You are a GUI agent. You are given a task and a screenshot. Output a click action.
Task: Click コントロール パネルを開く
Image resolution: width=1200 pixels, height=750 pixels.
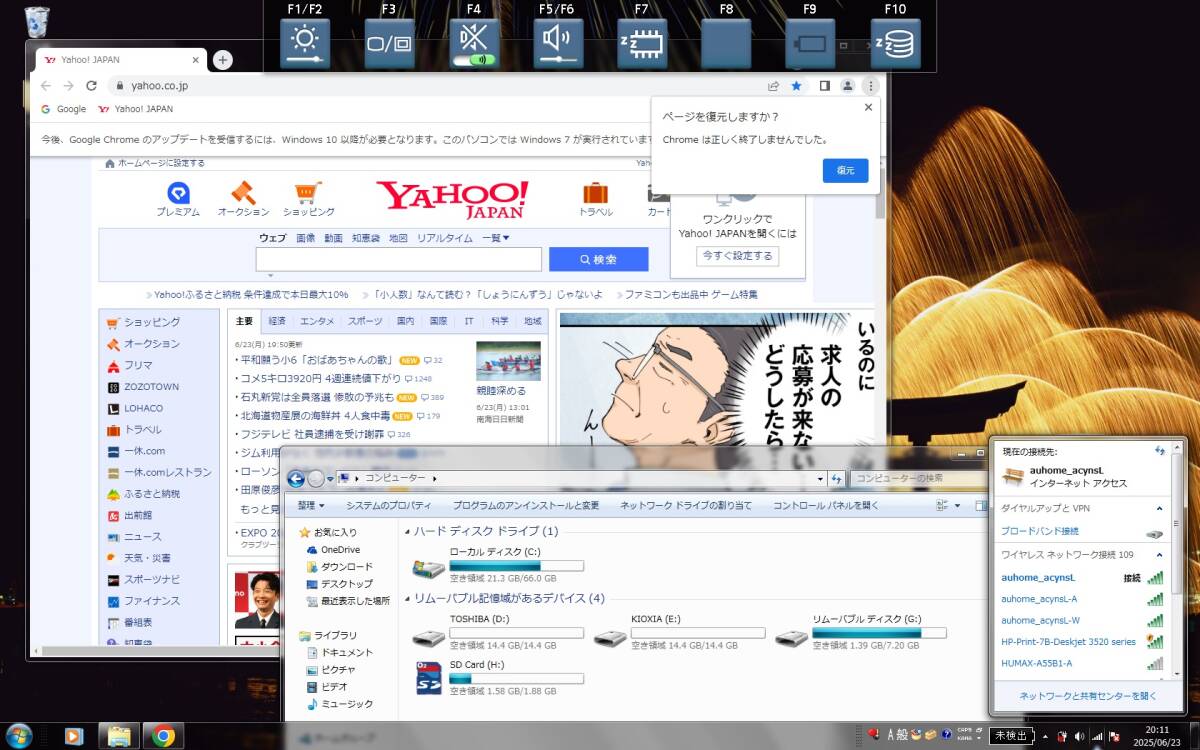click(826, 506)
